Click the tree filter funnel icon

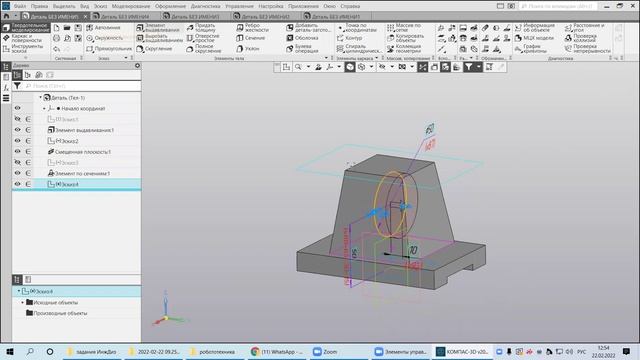point(17,86)
